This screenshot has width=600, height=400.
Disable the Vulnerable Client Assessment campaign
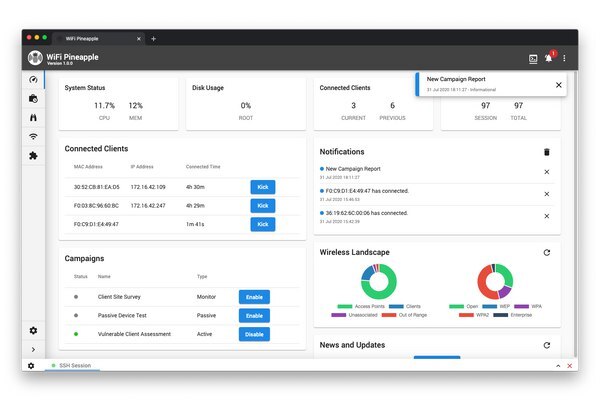254,333
